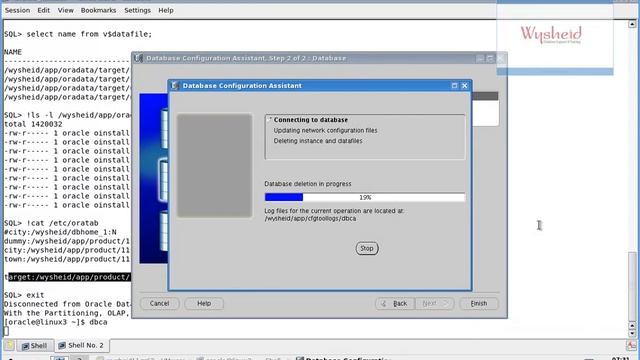Click the Database Configuration Assistant dialog title icon
Screen dimensions: 640x360
175,86
